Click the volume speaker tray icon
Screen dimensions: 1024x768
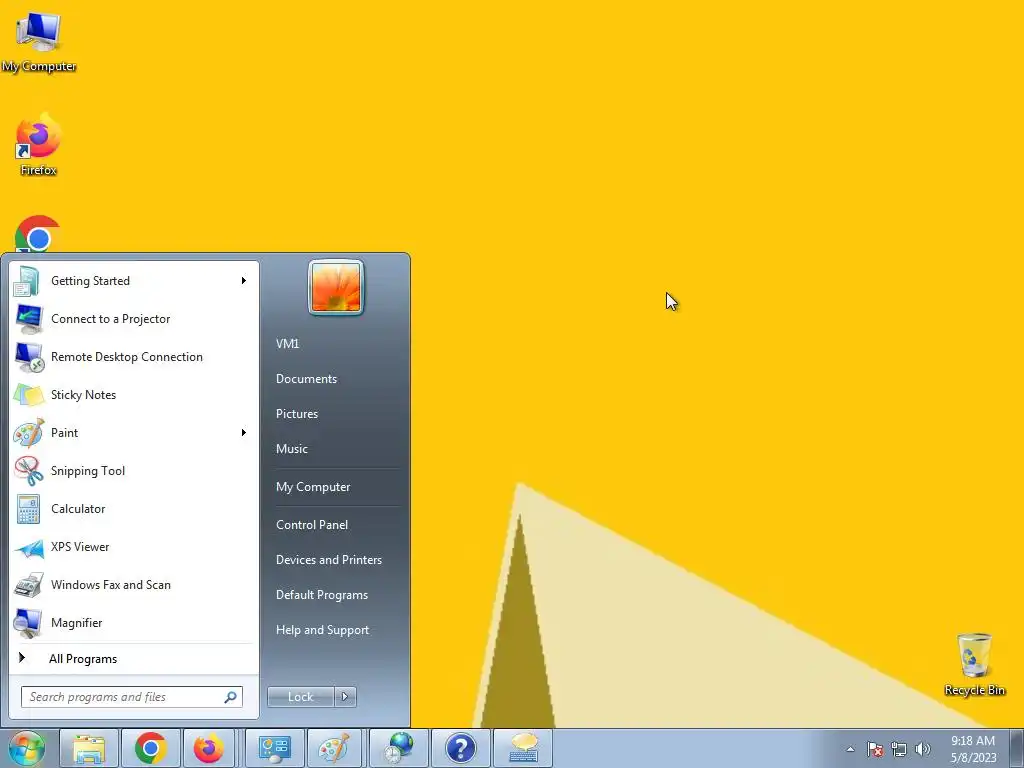(923, 749)
